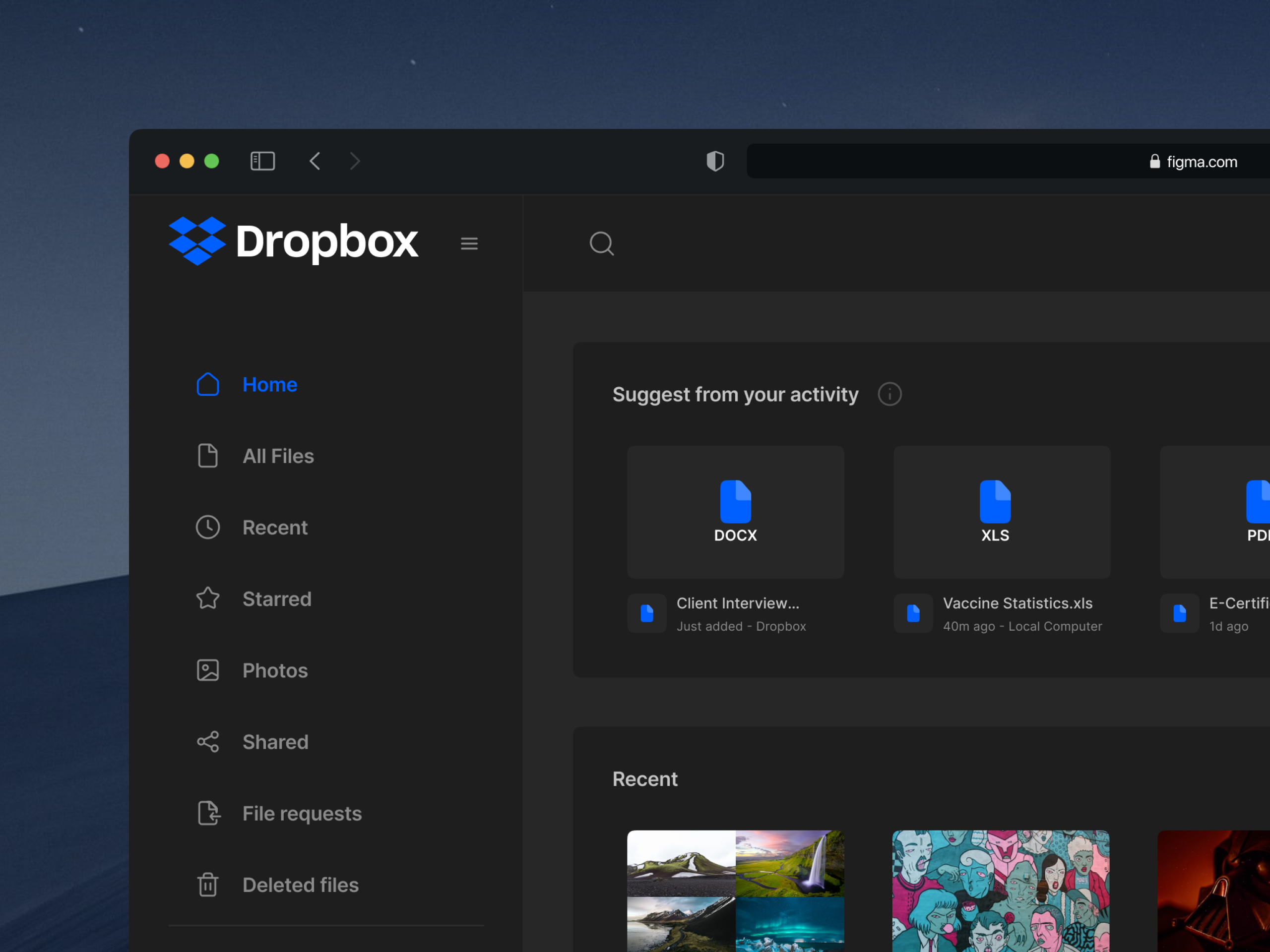The image size is (1270, 952).
Task: Open File requests page
Action: tap(302, 813)
